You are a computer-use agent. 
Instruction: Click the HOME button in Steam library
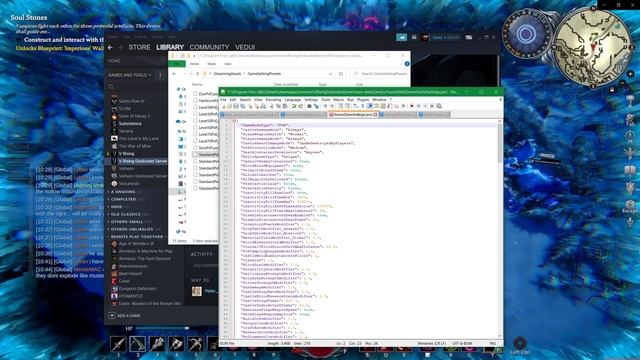114,61
